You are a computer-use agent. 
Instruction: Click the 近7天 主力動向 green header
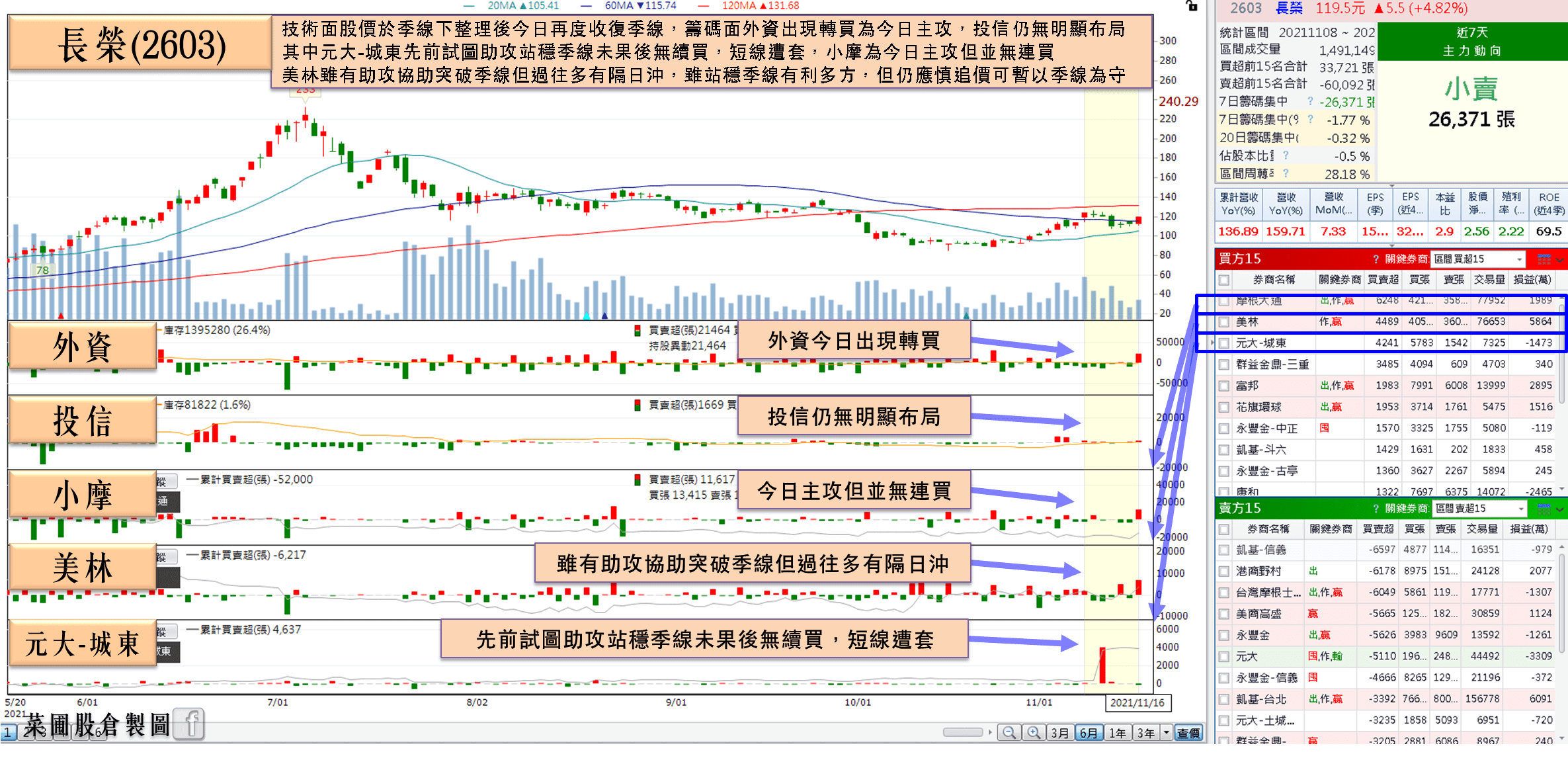1472,41
